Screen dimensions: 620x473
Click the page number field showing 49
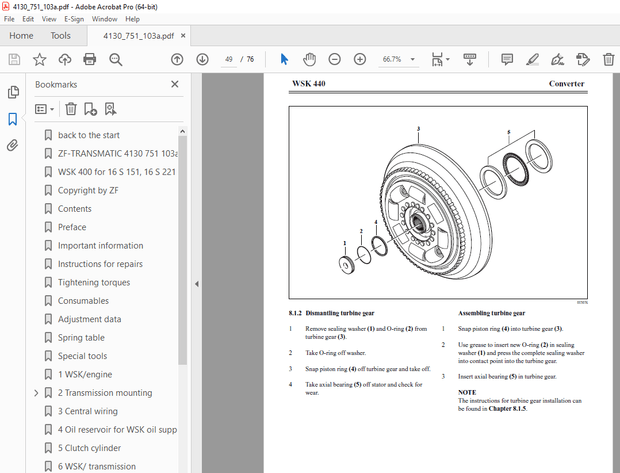pyautogui.click(x=229, y=59)
